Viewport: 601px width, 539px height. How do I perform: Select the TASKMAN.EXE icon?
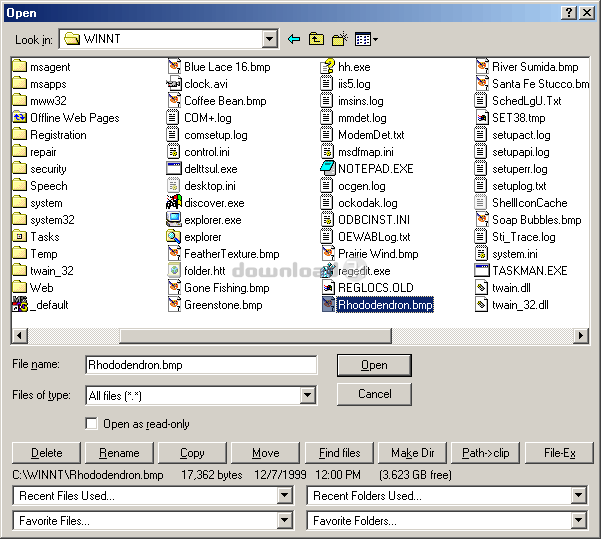point(482,271)
